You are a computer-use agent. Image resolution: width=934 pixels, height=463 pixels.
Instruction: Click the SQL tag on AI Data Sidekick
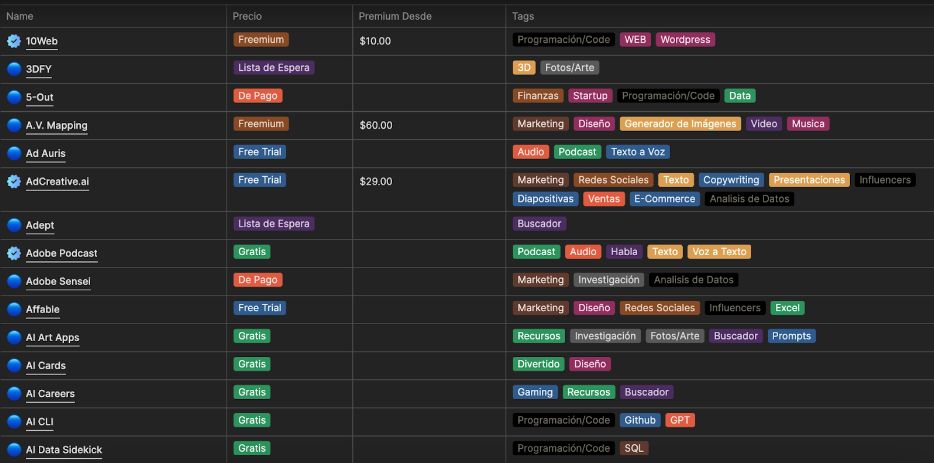634,448
